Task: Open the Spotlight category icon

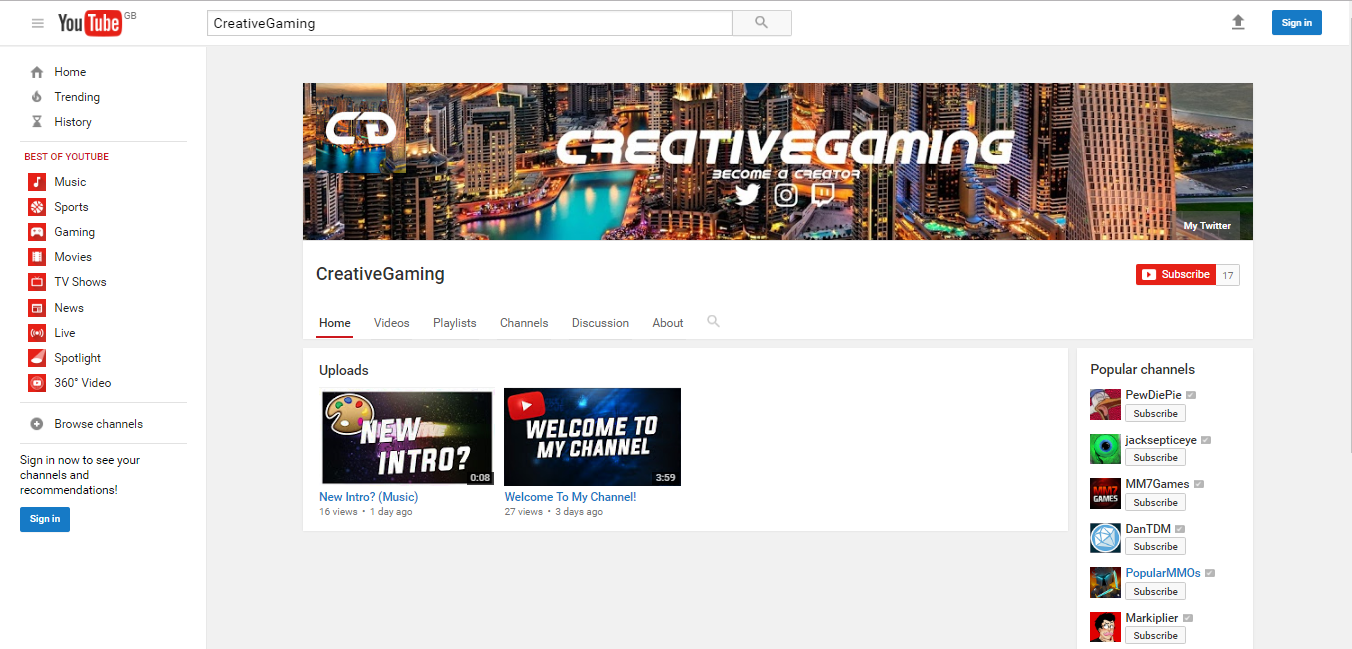Action: [37, 358]
